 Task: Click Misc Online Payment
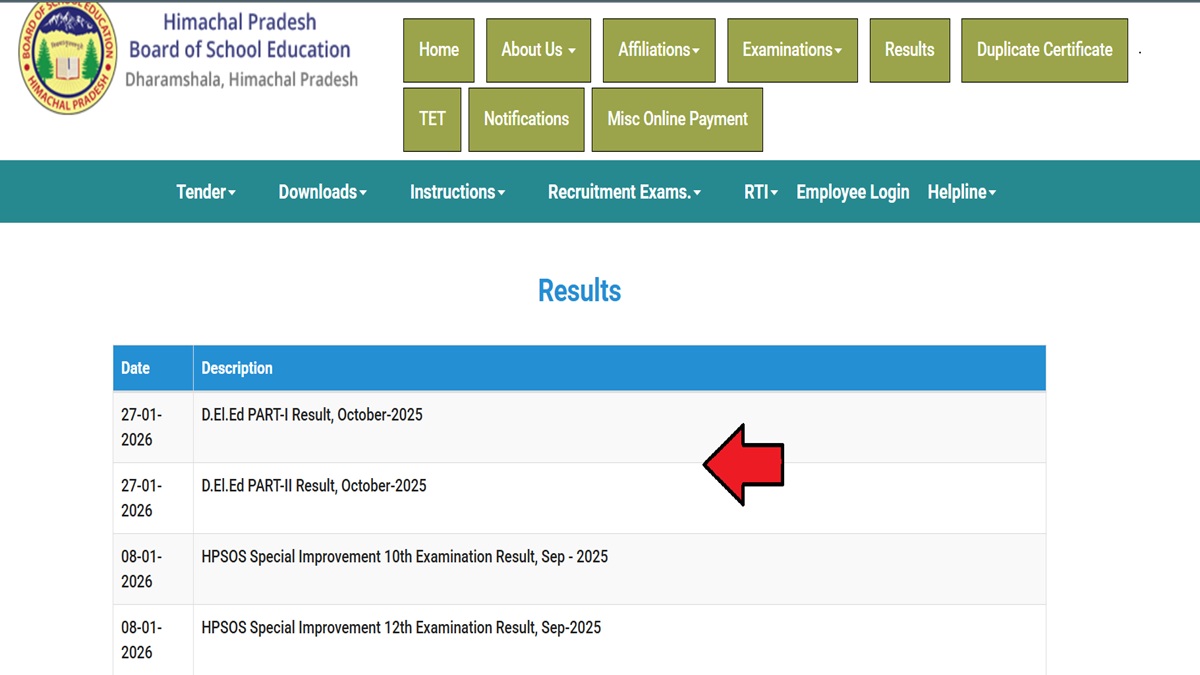click(x=677, y=118)
